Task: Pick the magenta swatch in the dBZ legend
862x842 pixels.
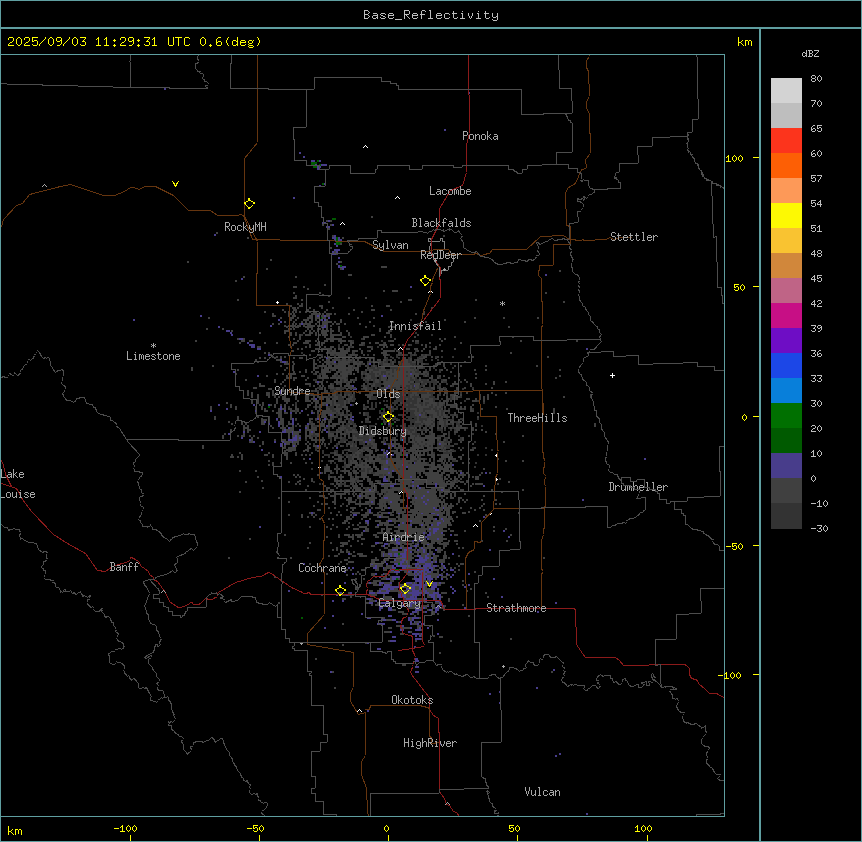Action: (x=786, y=315)
